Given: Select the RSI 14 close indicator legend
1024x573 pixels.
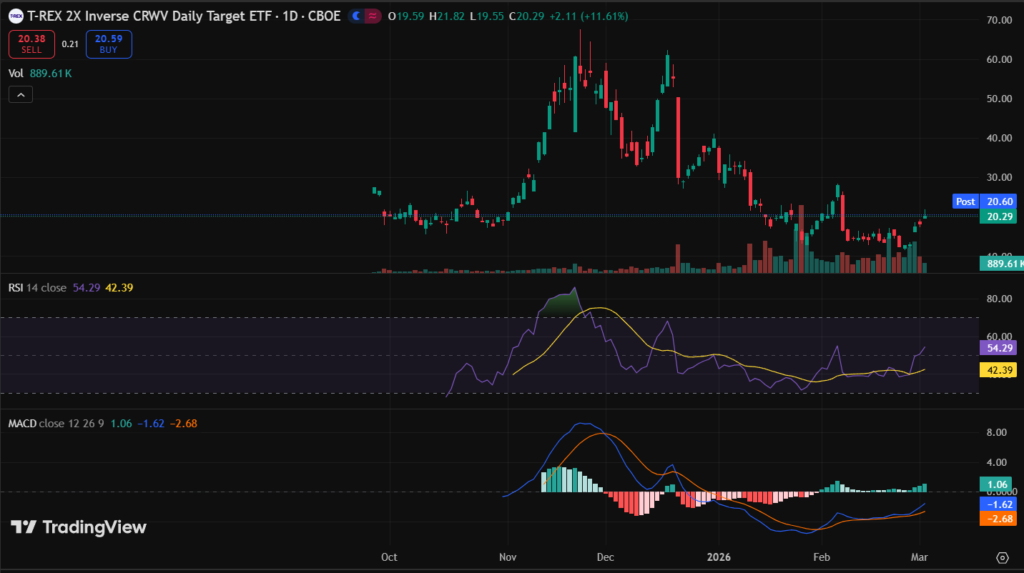Looking at the screenshot, I should click(38, 288).
